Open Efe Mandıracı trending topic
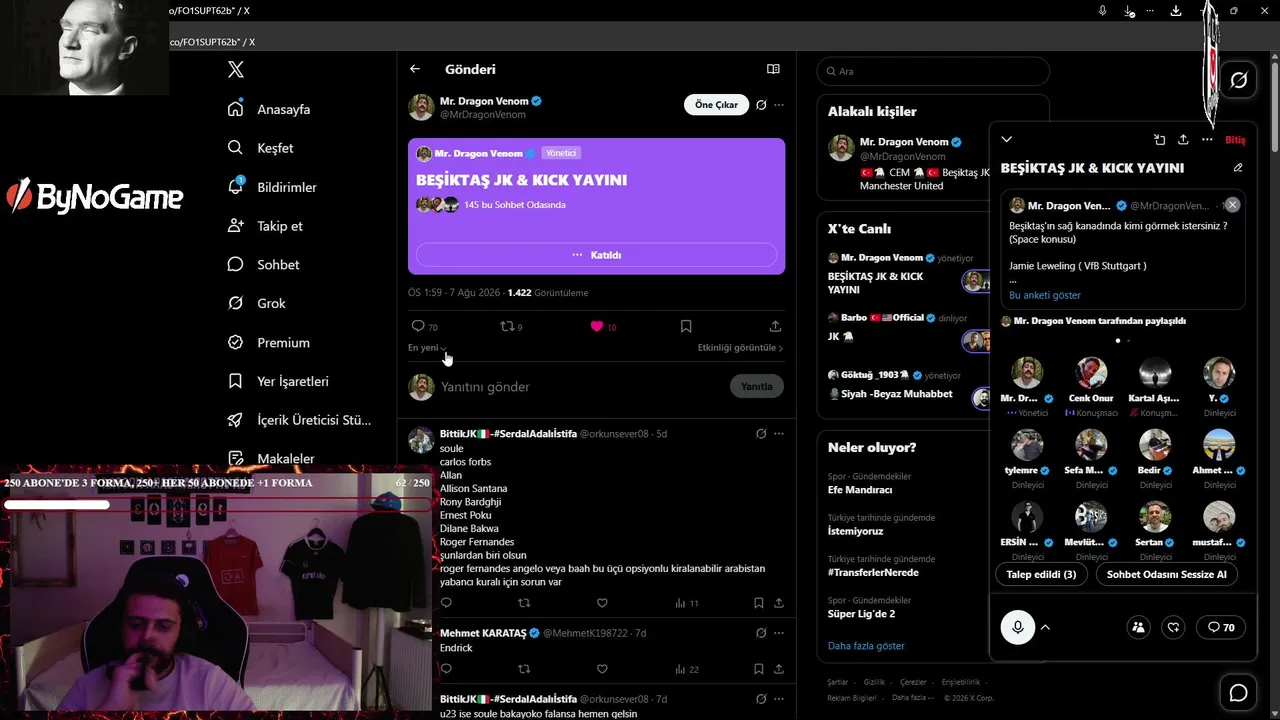 coord(860,490)
